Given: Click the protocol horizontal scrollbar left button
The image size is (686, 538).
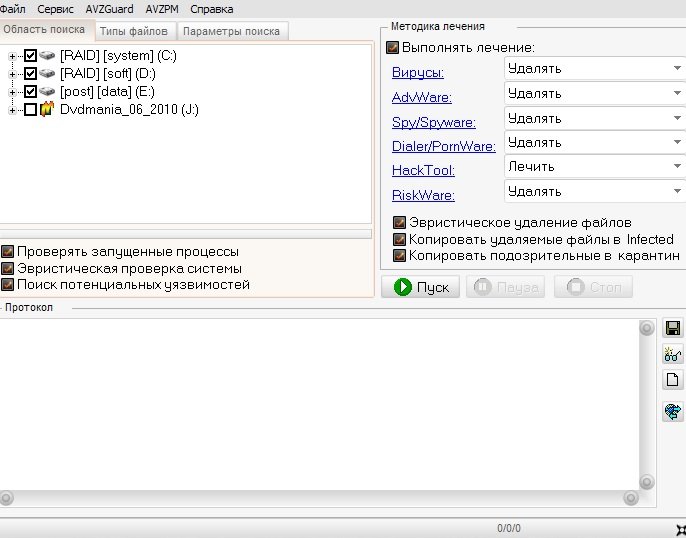Looking at the screenshot, I should (x=6, y=498).
